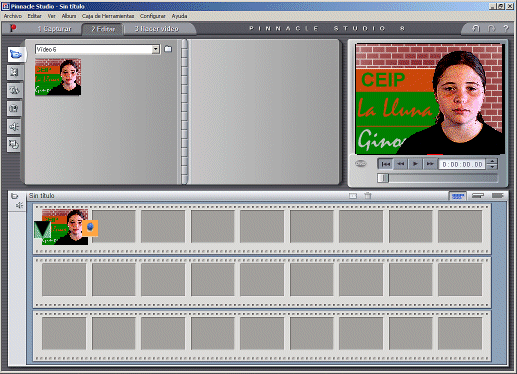Screen dimensions: 517x374
Task: Open the Caja de Herramientas menu
Action: (x=108, y=16)
